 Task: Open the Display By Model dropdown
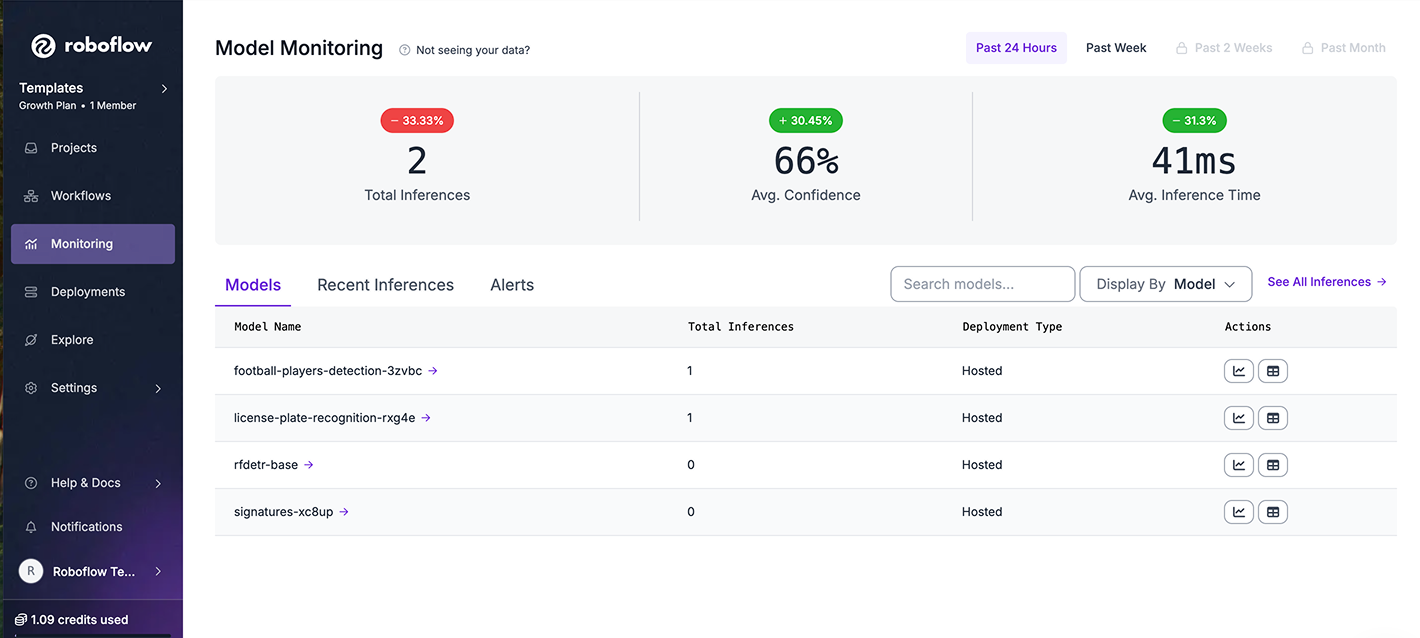pyautogui.click(x=1166, y=284)
